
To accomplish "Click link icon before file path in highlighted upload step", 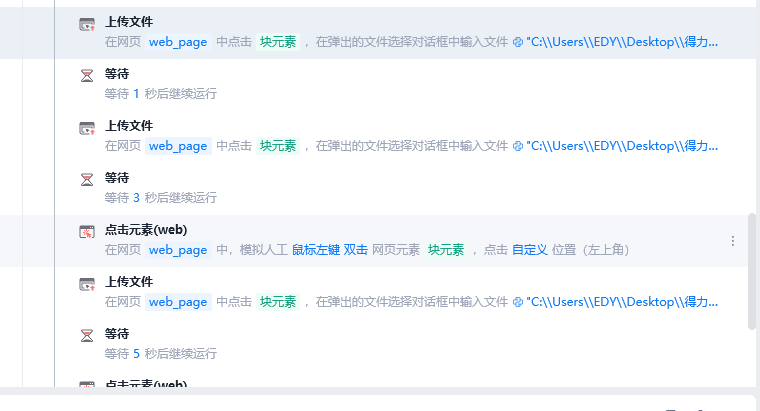I will pyautogui.click(x=518, y=42).
